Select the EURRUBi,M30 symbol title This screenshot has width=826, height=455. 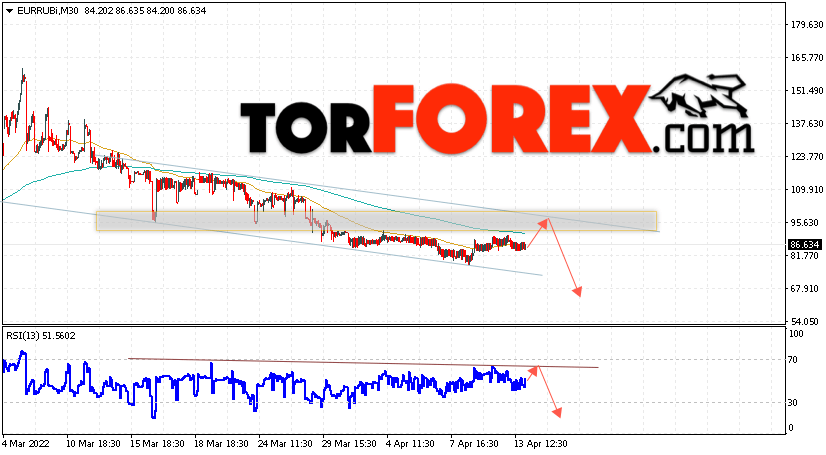tap(47, 11)
